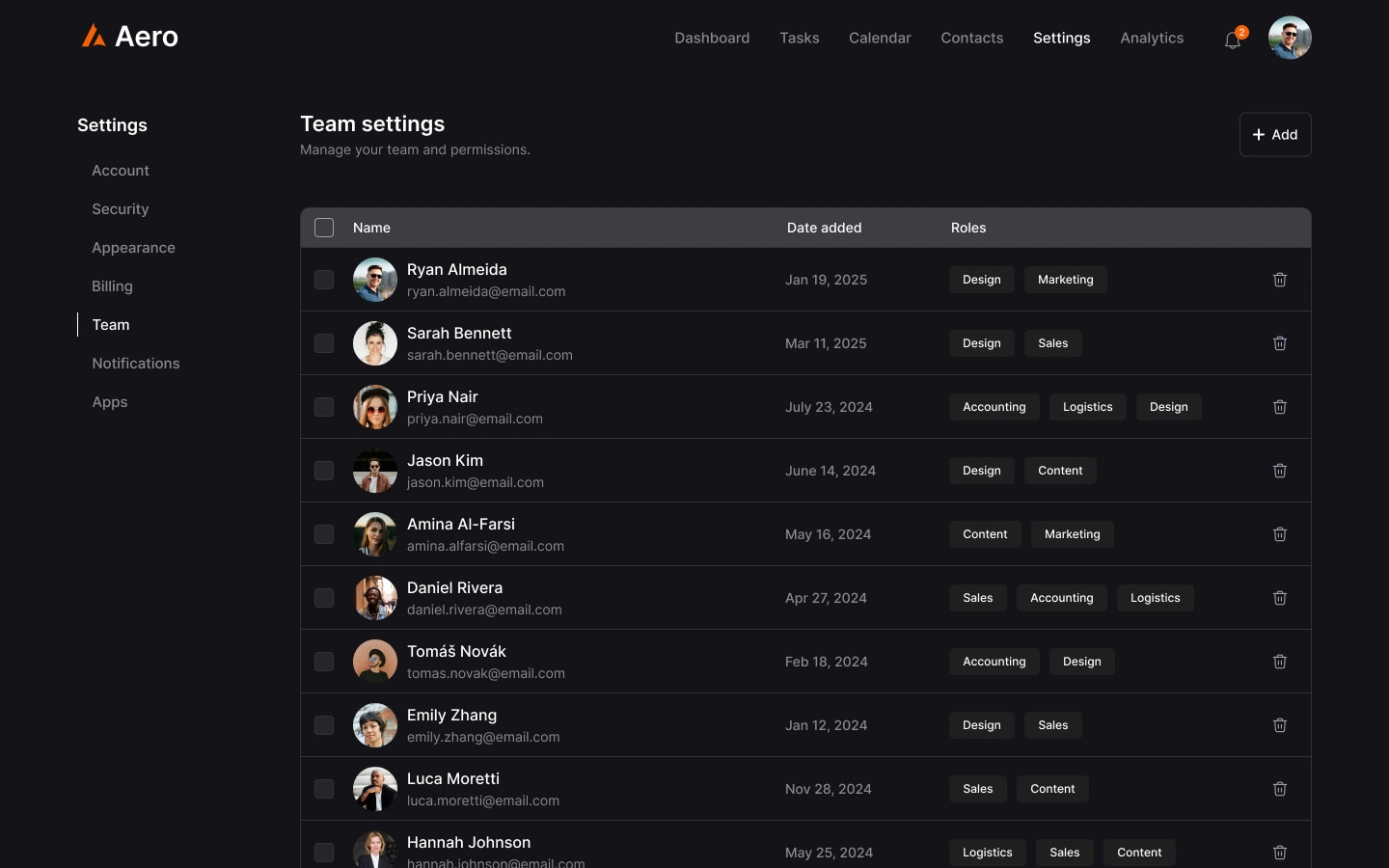Open the user profile avatar at top right
Image resolution: width=1389 pixels, height=868 pixels.
click(1290, 38)
